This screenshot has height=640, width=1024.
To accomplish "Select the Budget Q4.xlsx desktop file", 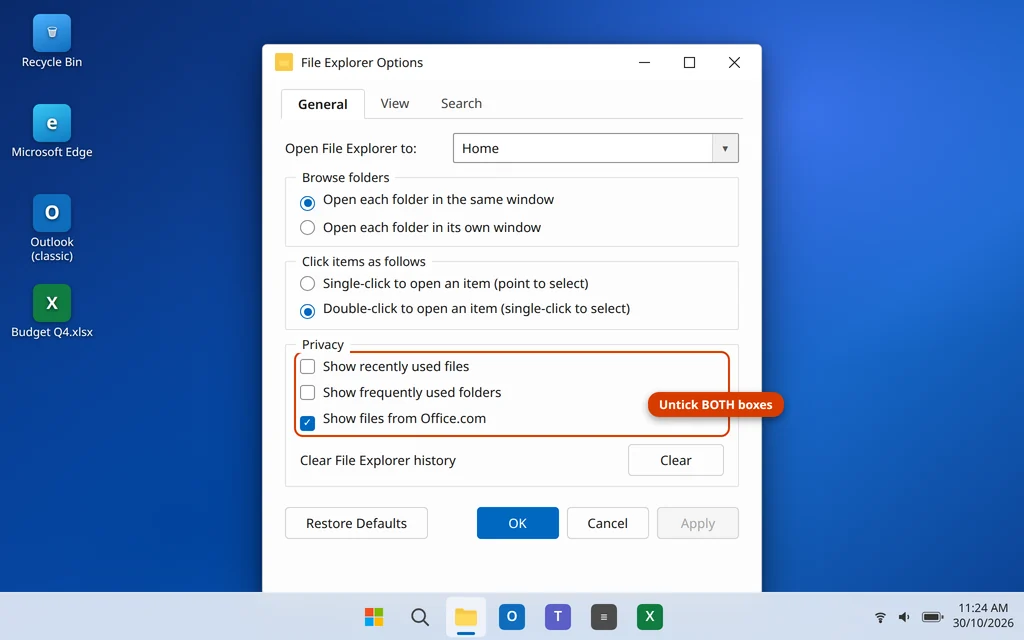I will (52, 312).
